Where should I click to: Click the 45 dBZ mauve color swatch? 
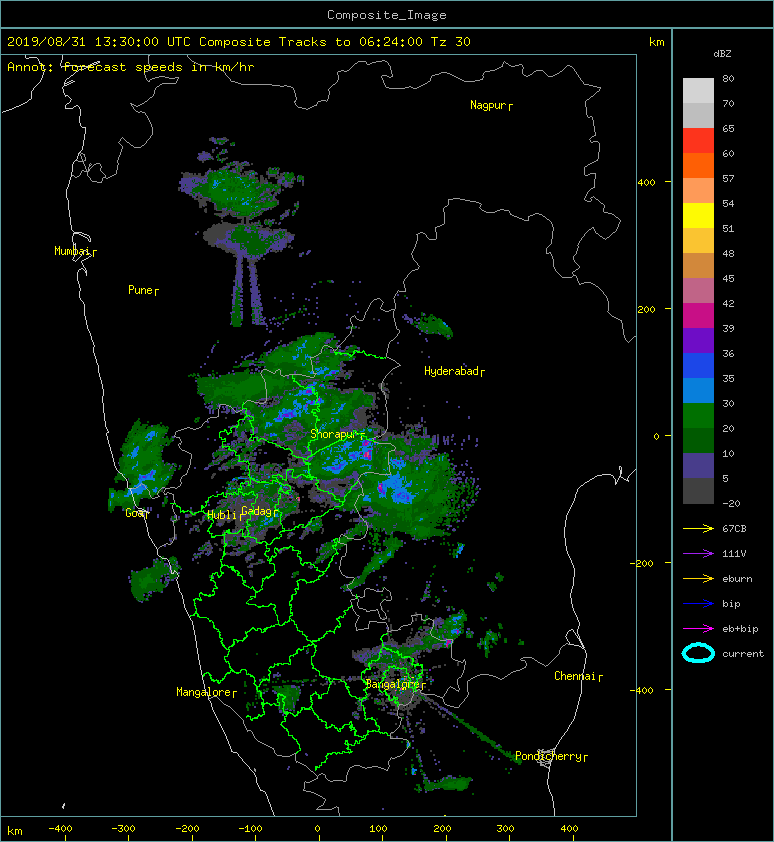698,291
